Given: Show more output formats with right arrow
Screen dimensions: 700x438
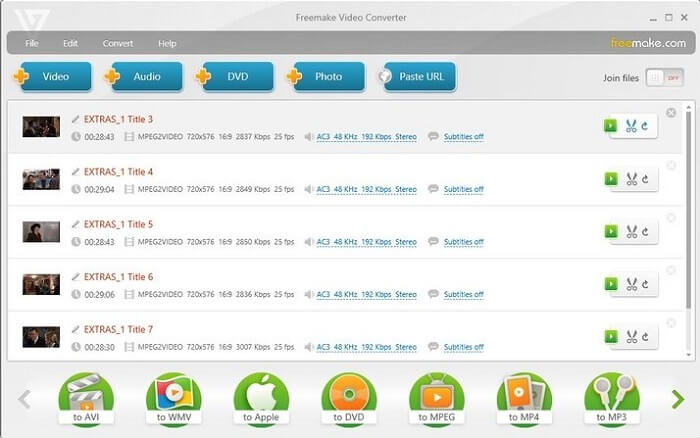Looking at the screenshot, I should tap(678, 399).
